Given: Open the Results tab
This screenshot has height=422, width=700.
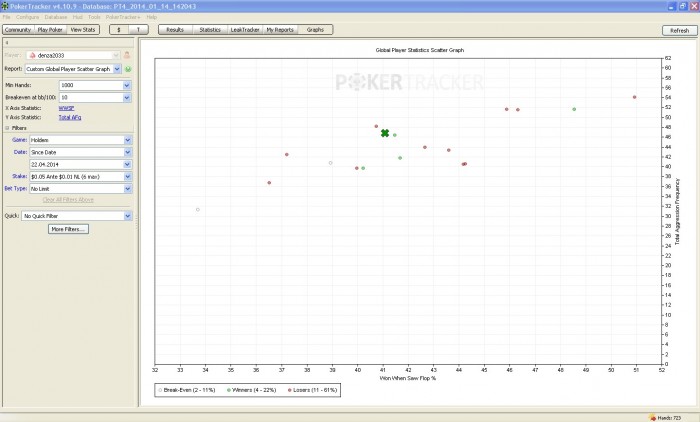Looking at the screenshot, I should click(x=175, y=30).
